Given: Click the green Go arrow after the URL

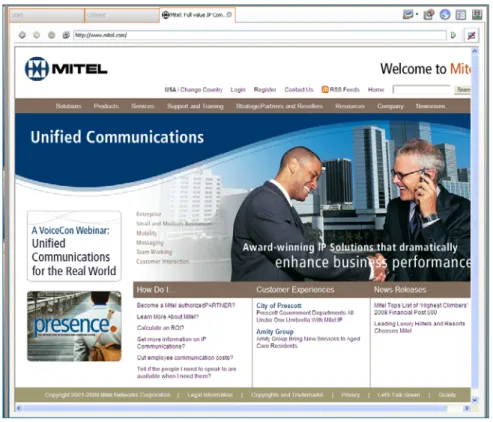Looking at the screenshot, I should [x=453, y=35].
